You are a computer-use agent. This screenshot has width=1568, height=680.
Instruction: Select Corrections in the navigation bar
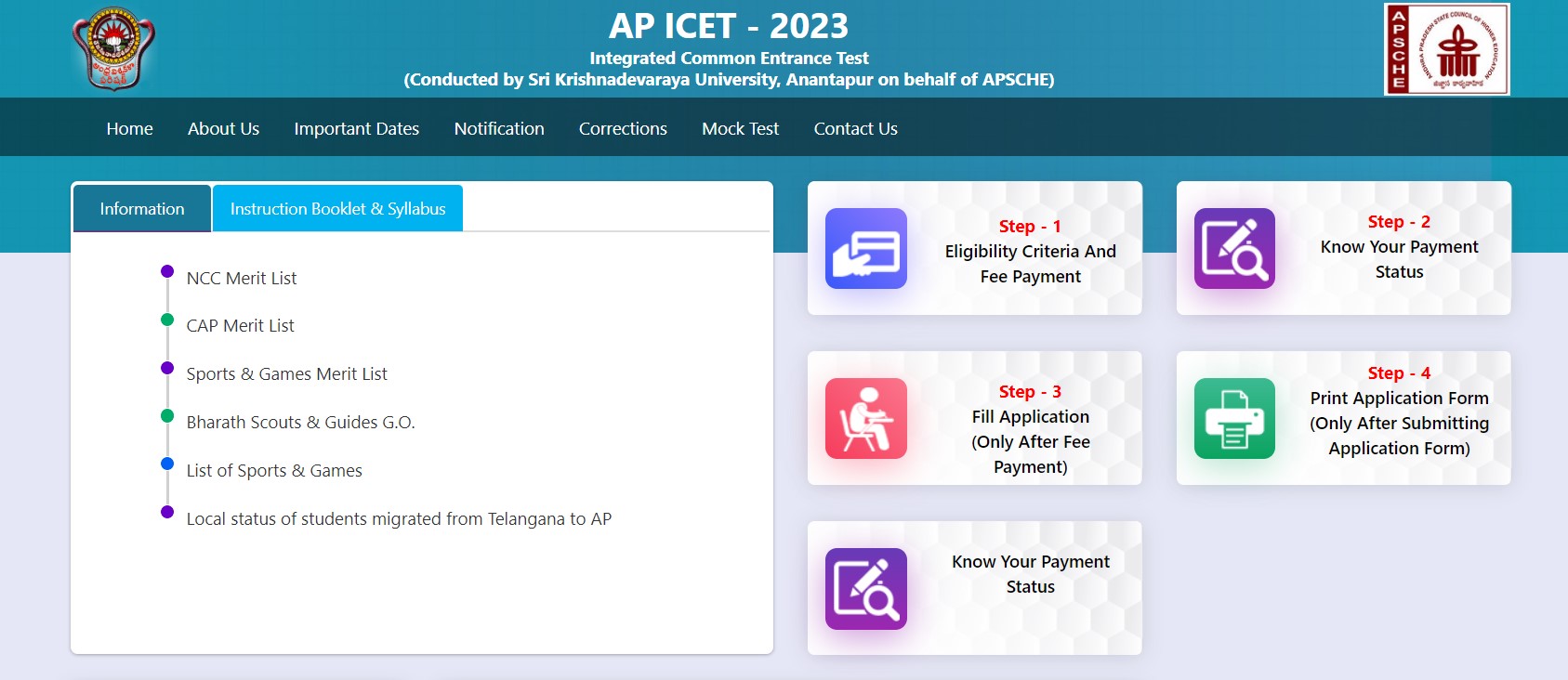pos(623,128)
